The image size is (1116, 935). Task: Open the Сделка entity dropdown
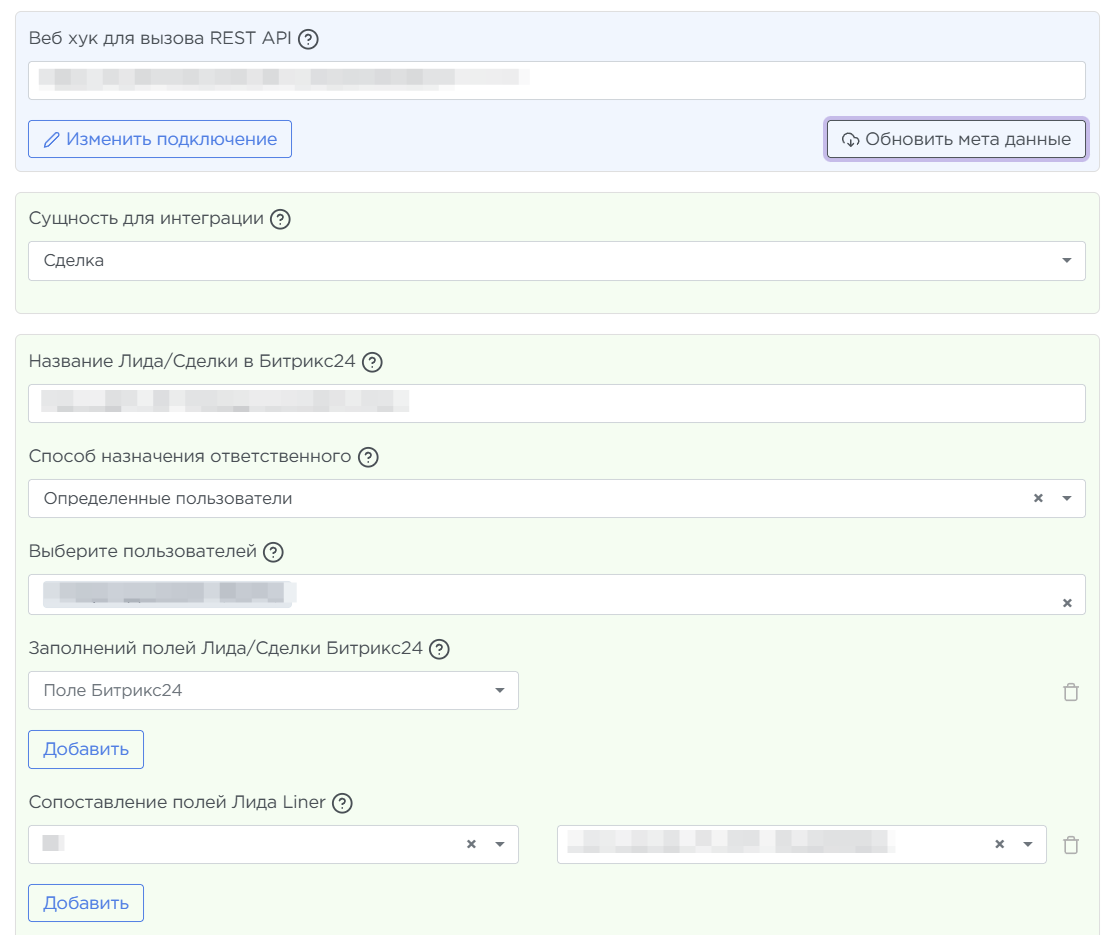pyautogui.click(x=556, y=261)
